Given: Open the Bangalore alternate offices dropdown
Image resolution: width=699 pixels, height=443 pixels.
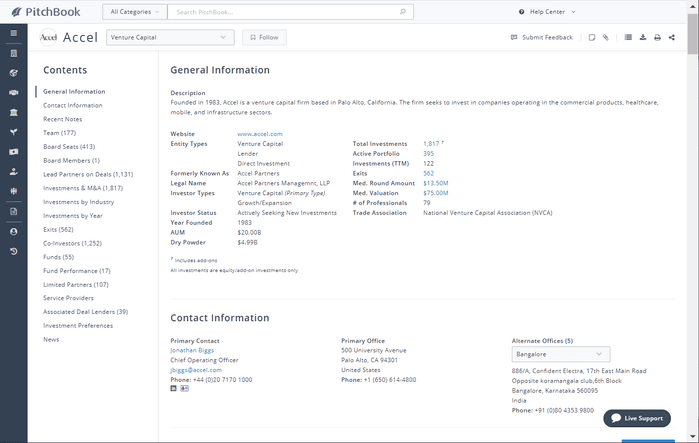Looking at the screenshot, I should click(560, 354).
